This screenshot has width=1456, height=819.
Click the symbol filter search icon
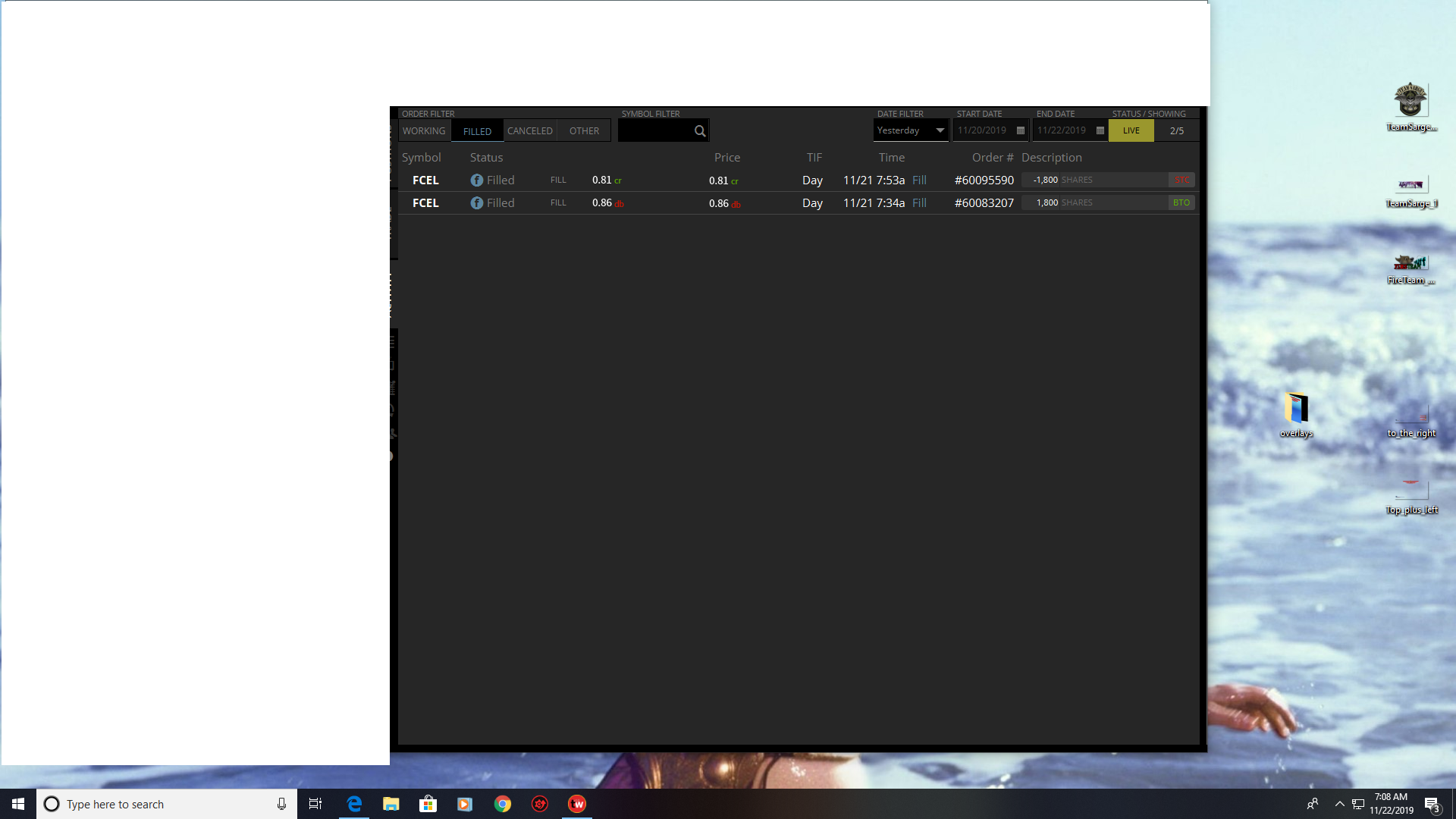(x=699, y=130)
